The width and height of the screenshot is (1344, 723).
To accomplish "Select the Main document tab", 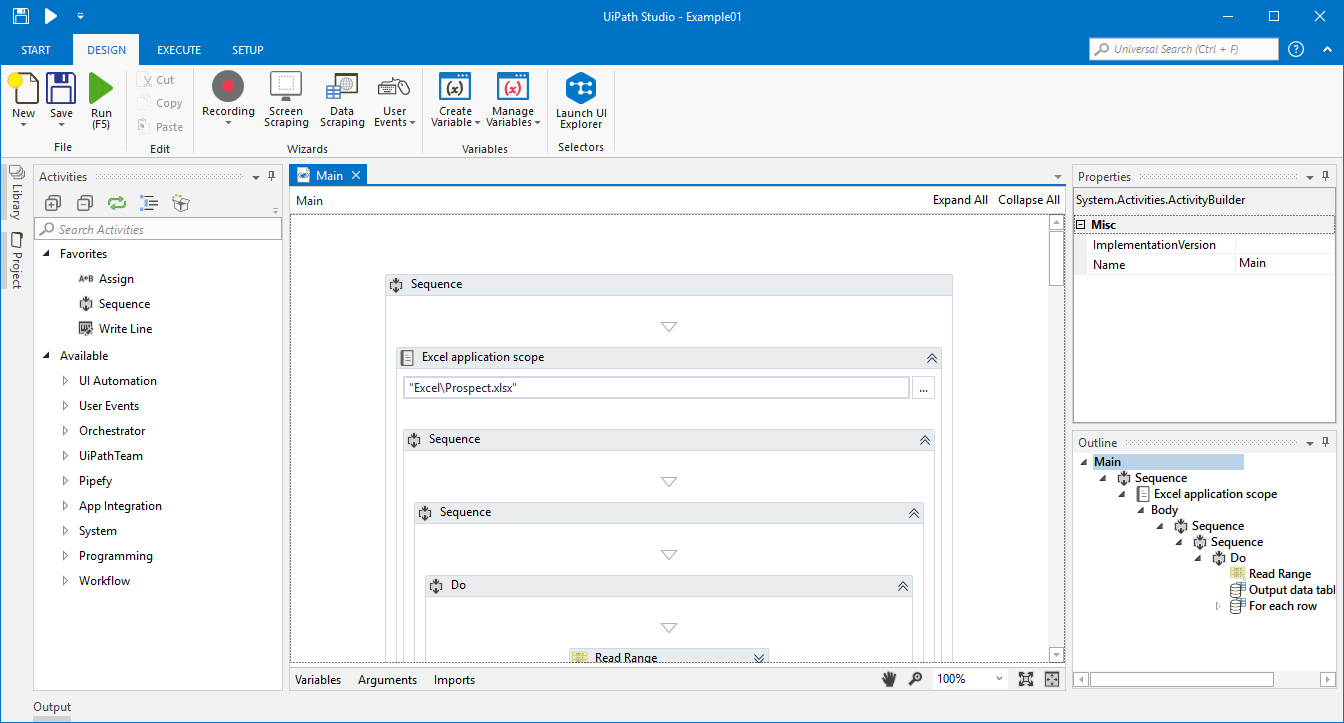I will (x=329, y=175).
